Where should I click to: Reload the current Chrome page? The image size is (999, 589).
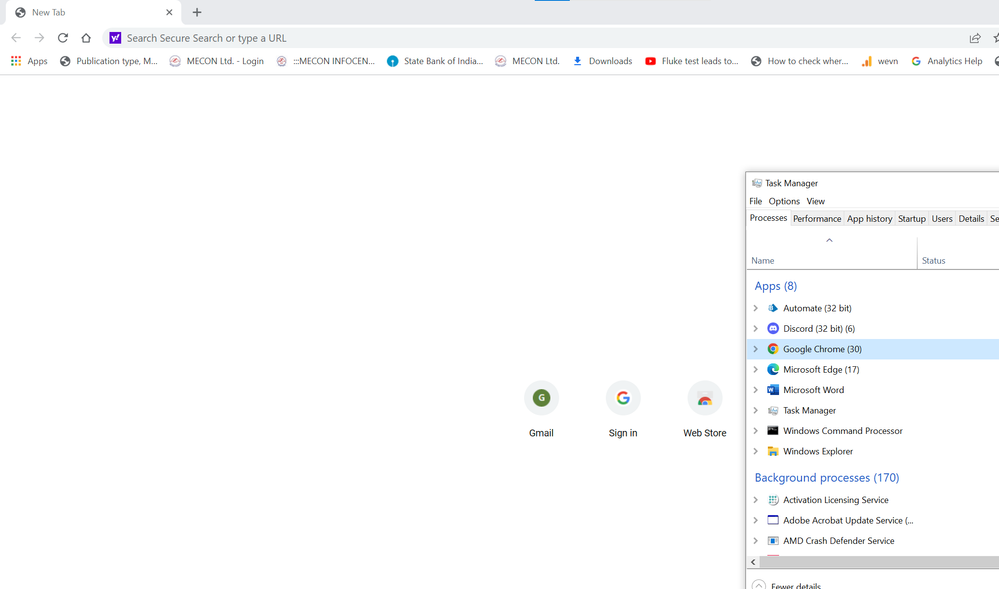[62, 38]
